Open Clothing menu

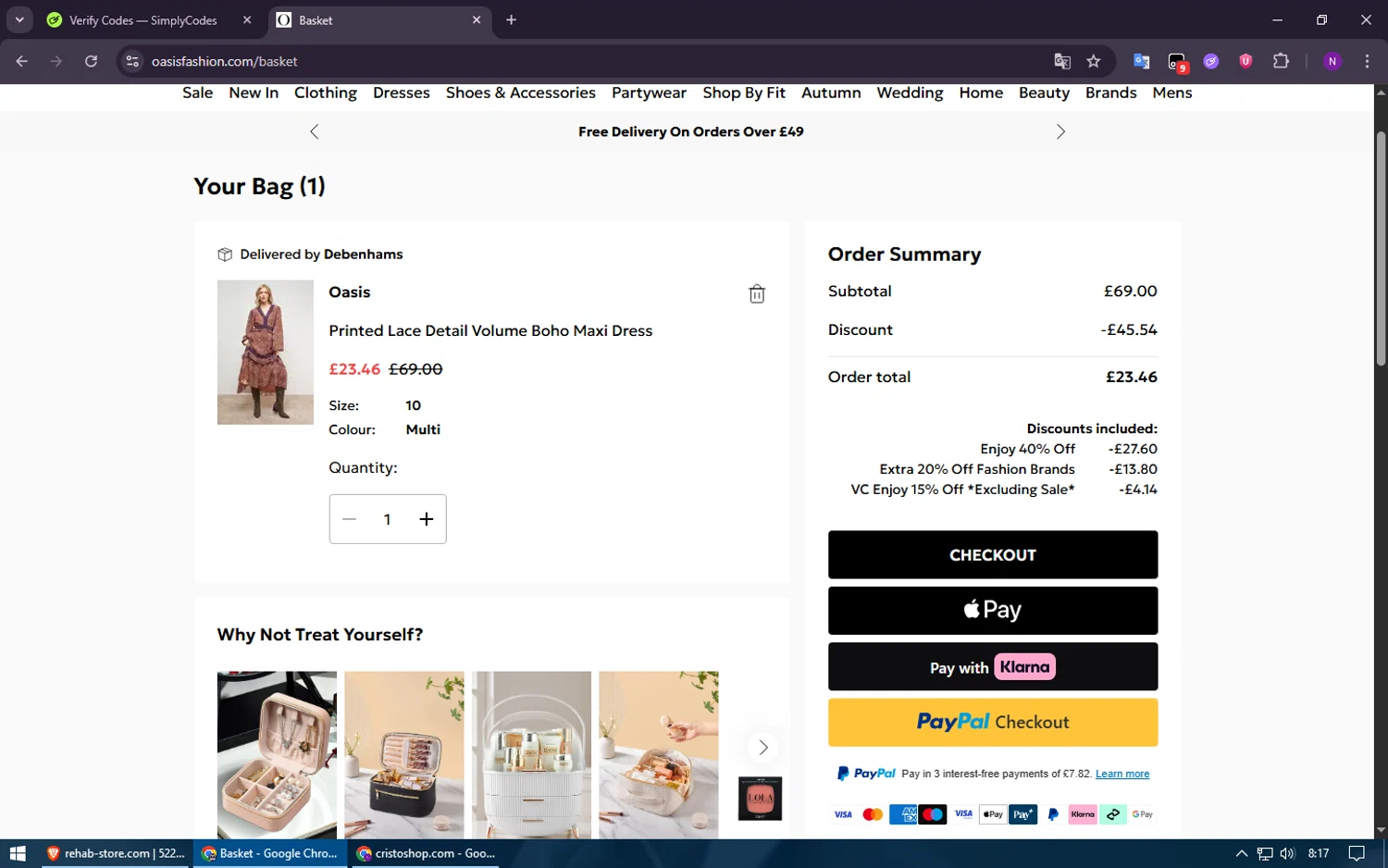[x=326, y=93]
